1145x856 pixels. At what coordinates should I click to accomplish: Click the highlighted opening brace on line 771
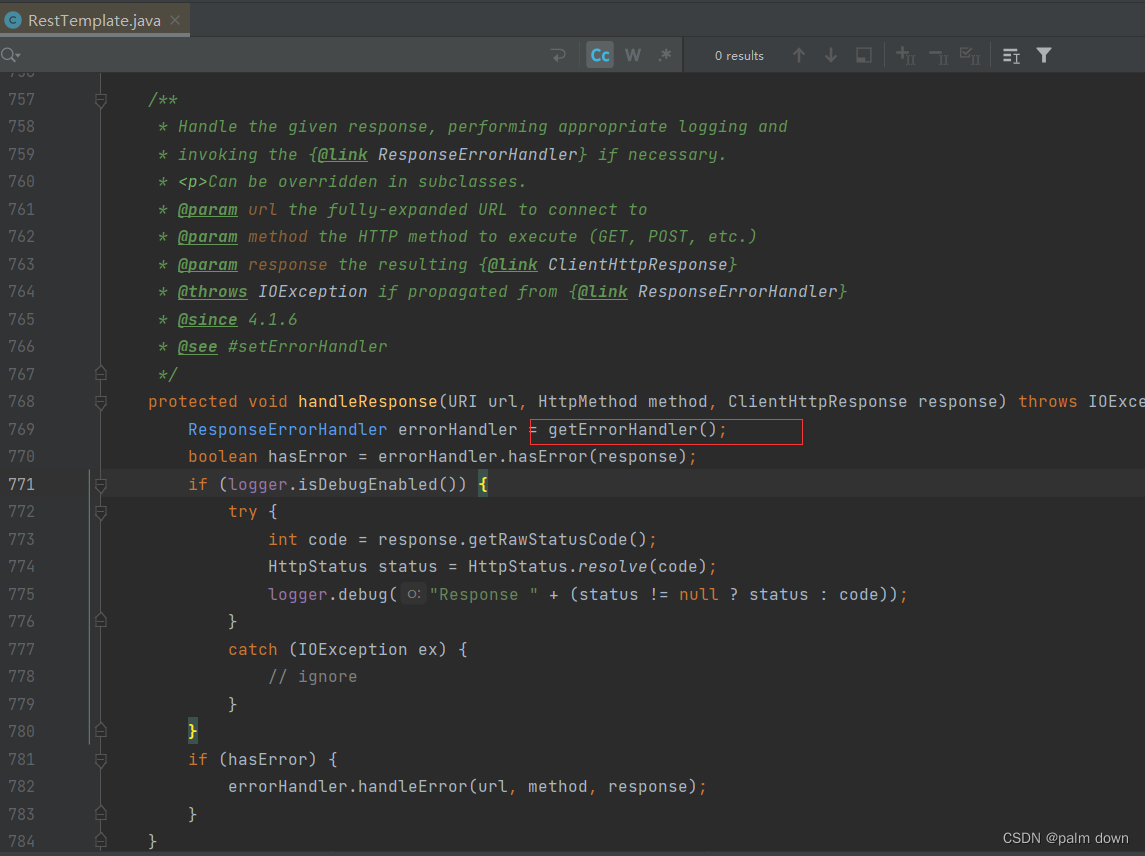483,484
